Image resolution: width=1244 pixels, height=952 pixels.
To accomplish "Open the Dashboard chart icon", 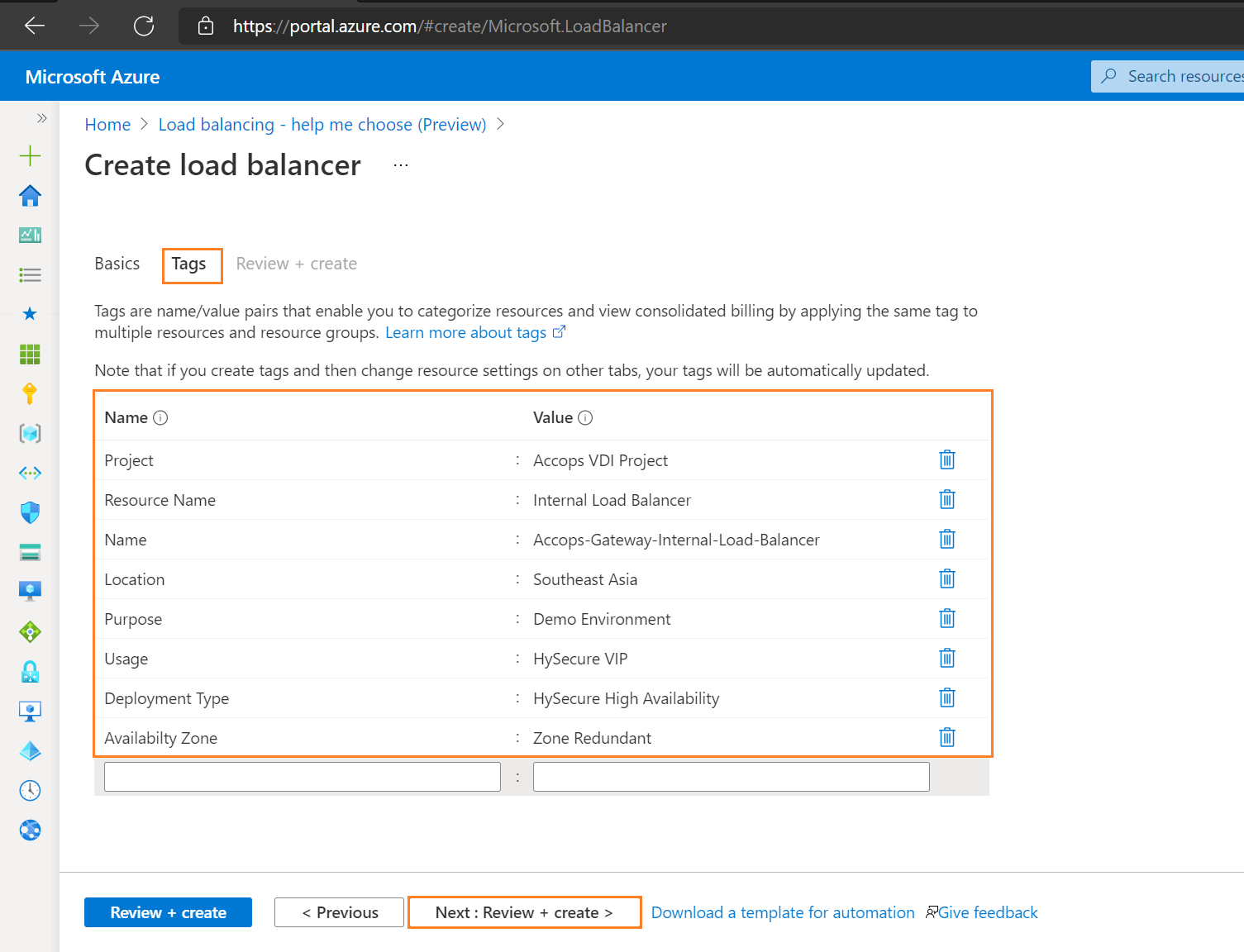I will coord(30,236).
